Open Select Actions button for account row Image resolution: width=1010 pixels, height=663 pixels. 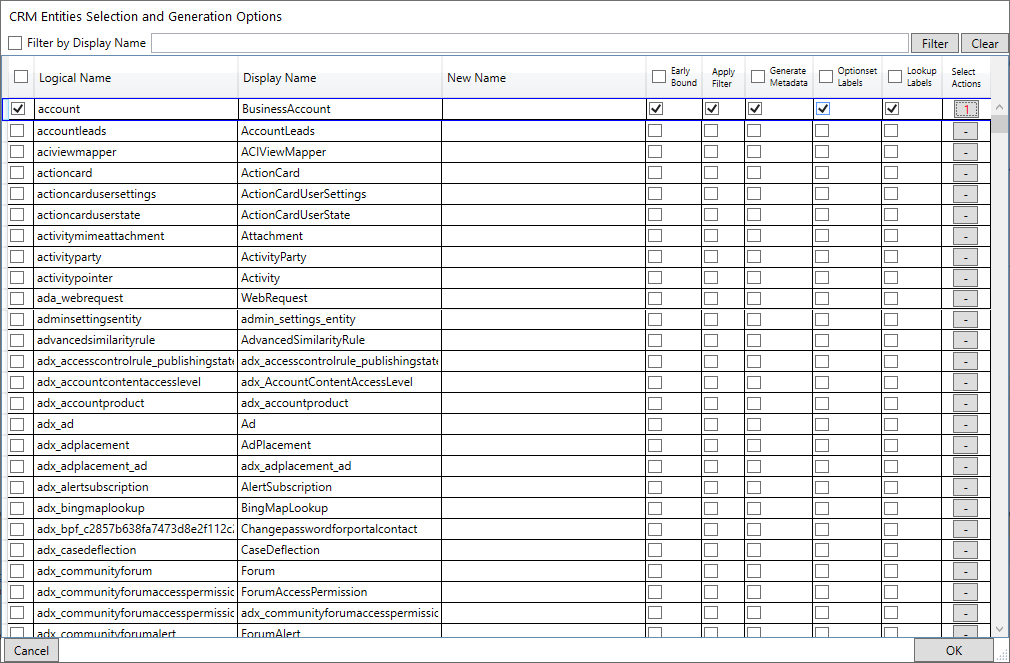966,110
